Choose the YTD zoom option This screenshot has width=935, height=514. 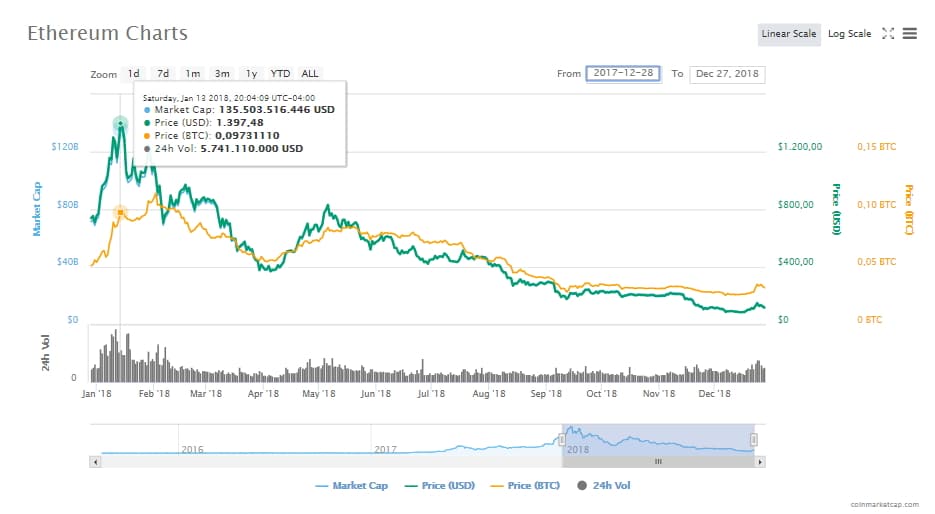click(x=281, y=74)
